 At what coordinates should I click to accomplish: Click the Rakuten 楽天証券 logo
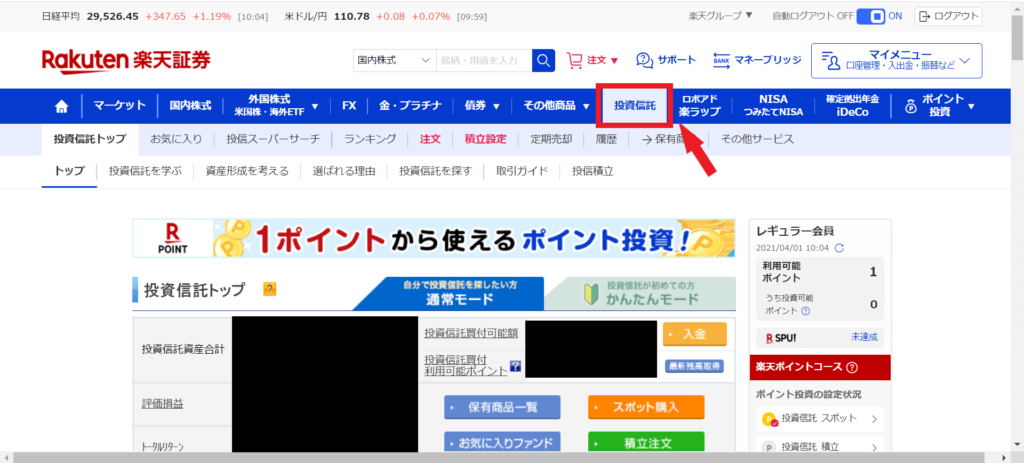tap(126, 60)
